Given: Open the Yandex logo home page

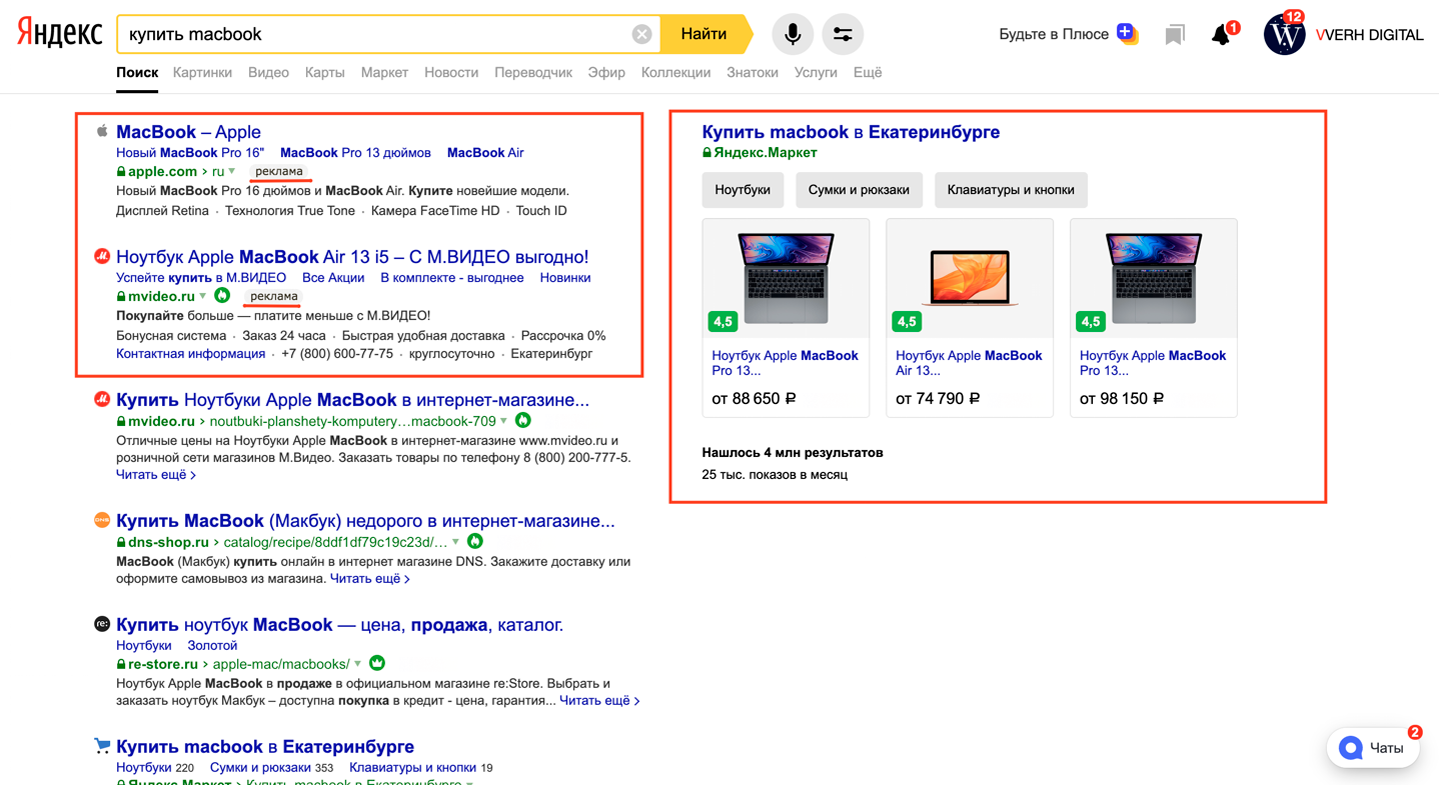Looking at the screenshot, I should tap(59, 33).
